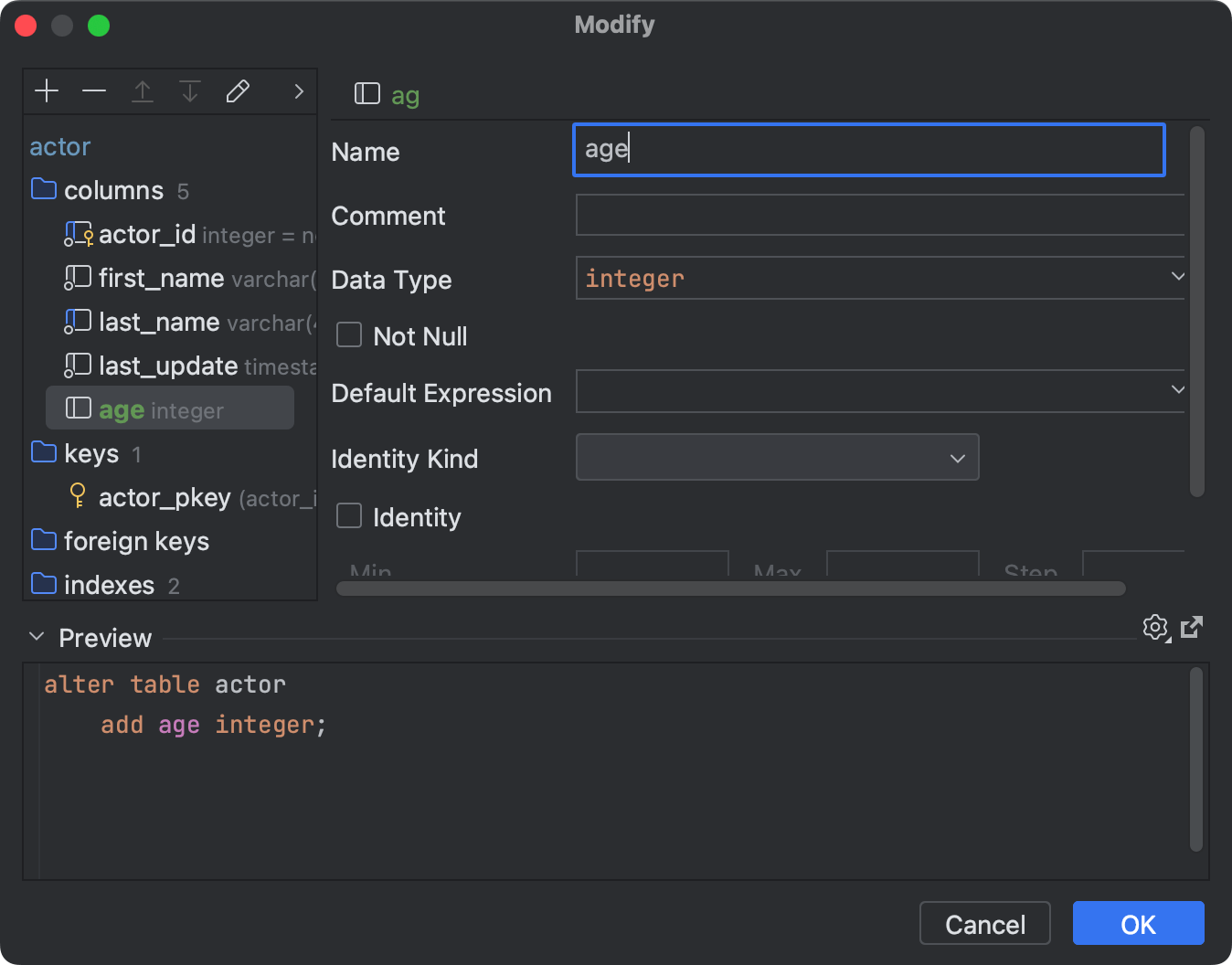This screenshot has height=965, width=1232.
Task: Select the pencil edit icon in toolbar
Action: [238, 90]
